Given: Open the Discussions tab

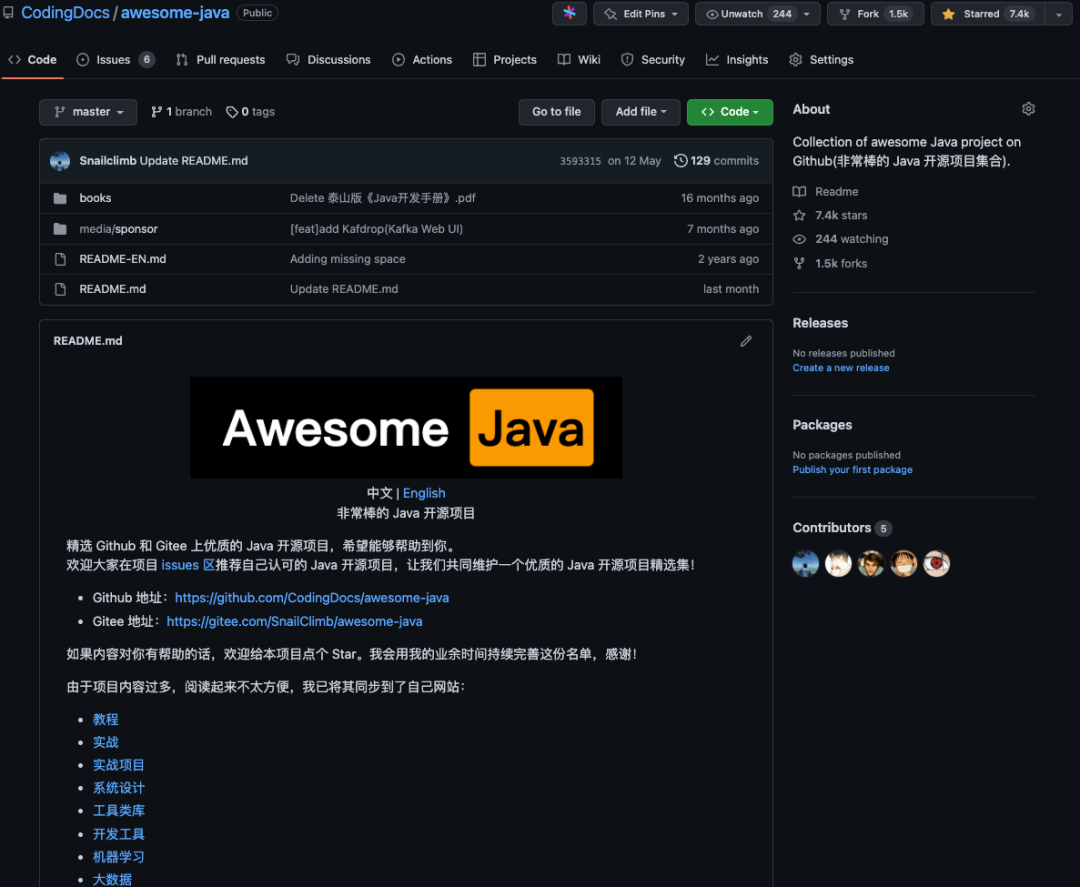Looking at the screenshot, I should coord(329,60).
